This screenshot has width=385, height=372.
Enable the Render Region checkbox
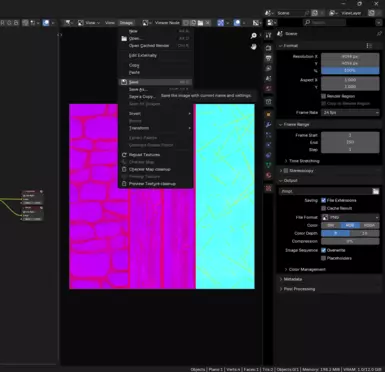coord(323,96)
